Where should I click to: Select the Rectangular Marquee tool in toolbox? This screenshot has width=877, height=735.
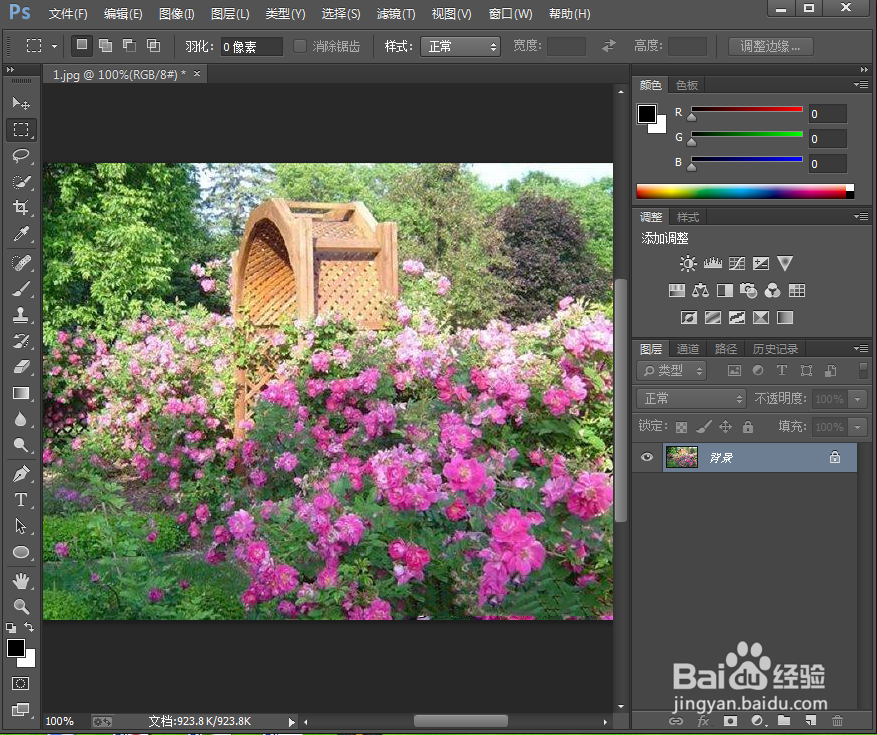coord(21,129)
